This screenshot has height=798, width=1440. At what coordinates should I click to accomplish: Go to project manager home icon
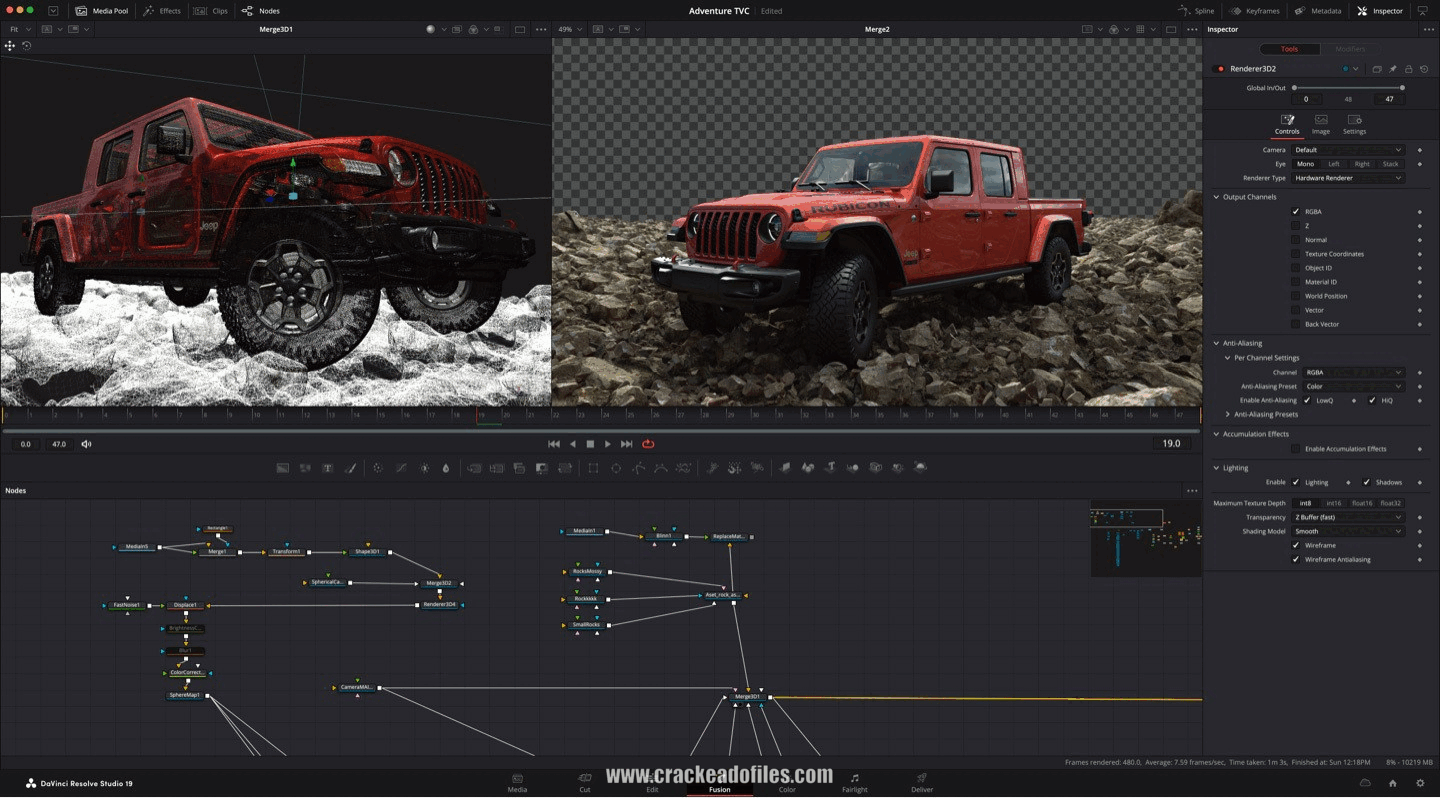[1393, 783]
